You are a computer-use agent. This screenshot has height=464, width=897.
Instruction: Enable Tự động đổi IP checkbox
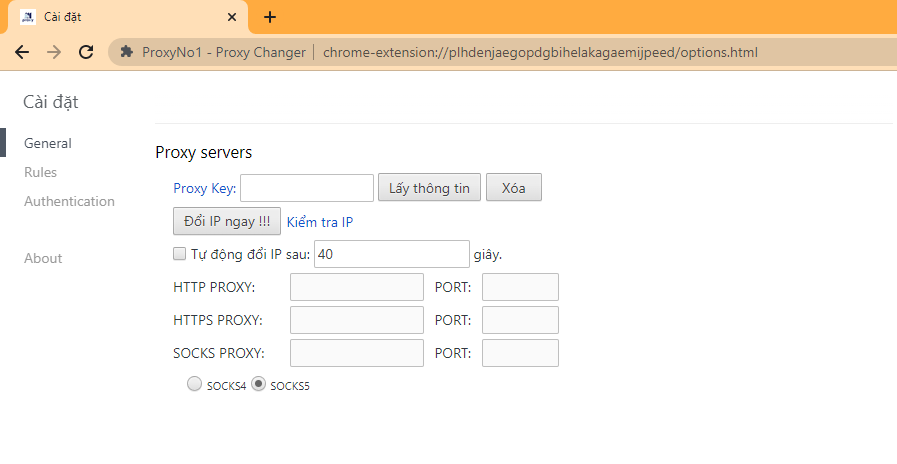(180, 254)
